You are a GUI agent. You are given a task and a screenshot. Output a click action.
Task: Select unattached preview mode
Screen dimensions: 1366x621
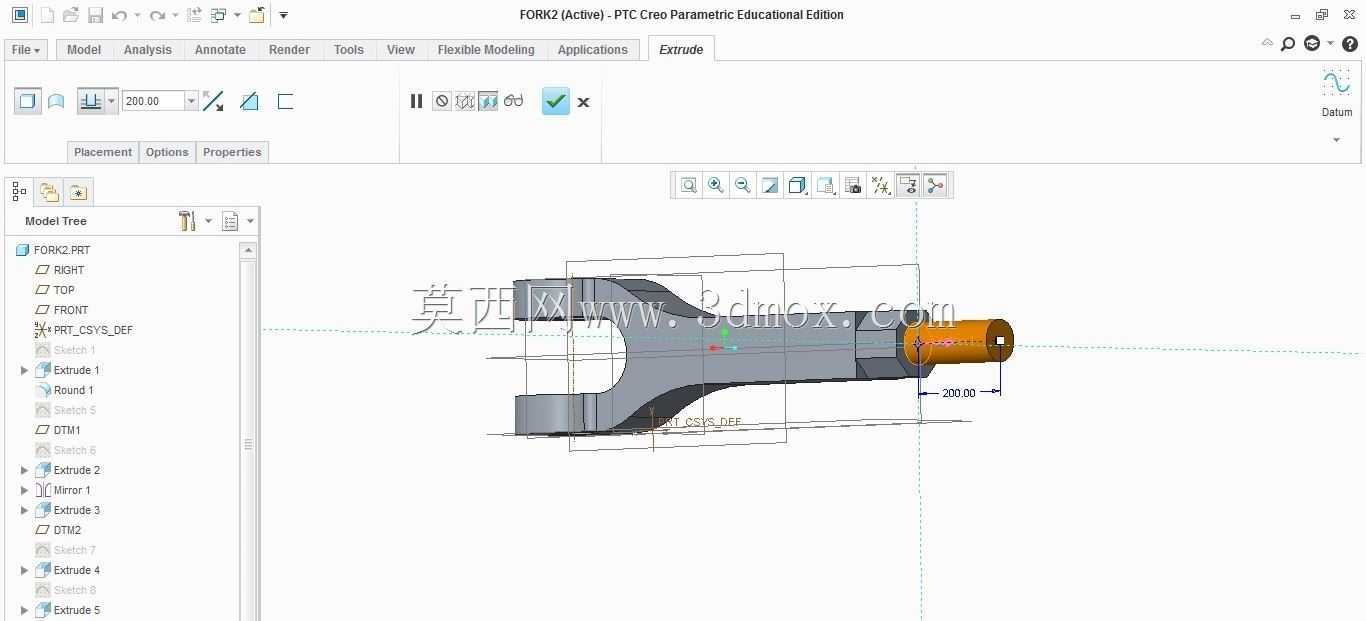tap(464, 101)
